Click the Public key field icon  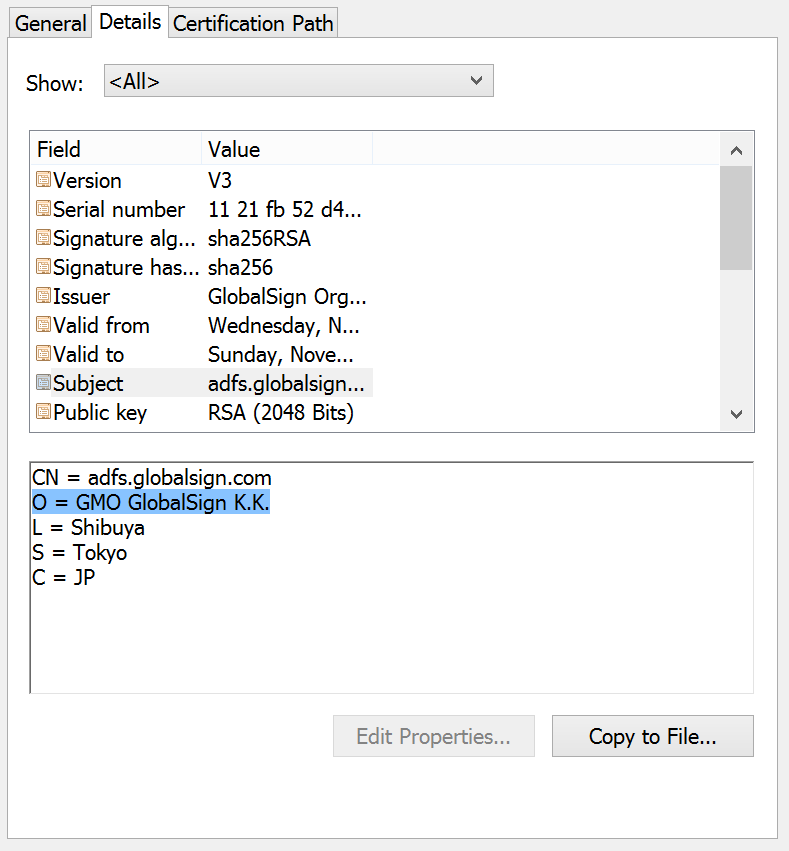pyautogui.click(x=43, y=412)
